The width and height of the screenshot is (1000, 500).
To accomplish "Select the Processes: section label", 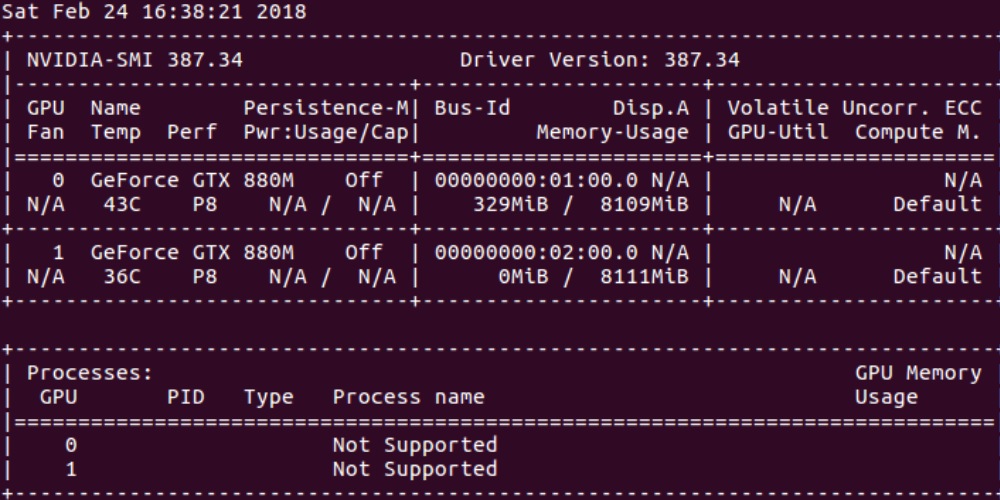I will 89,373.
